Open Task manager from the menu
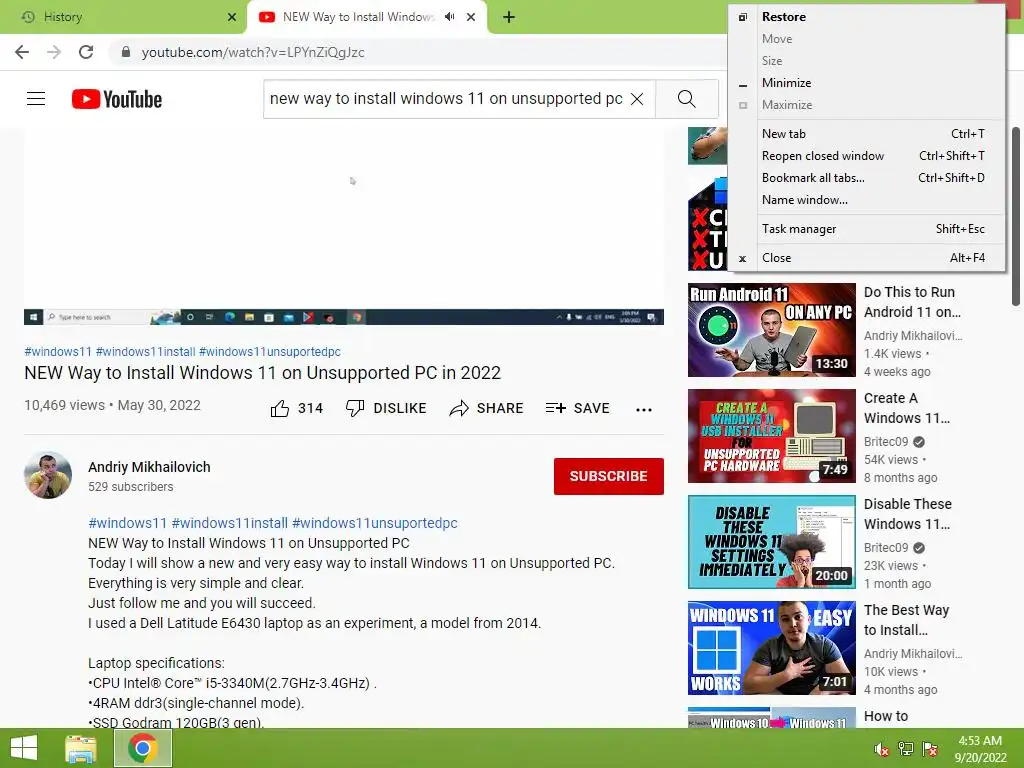1024x768 pixels. pos(866,229)
